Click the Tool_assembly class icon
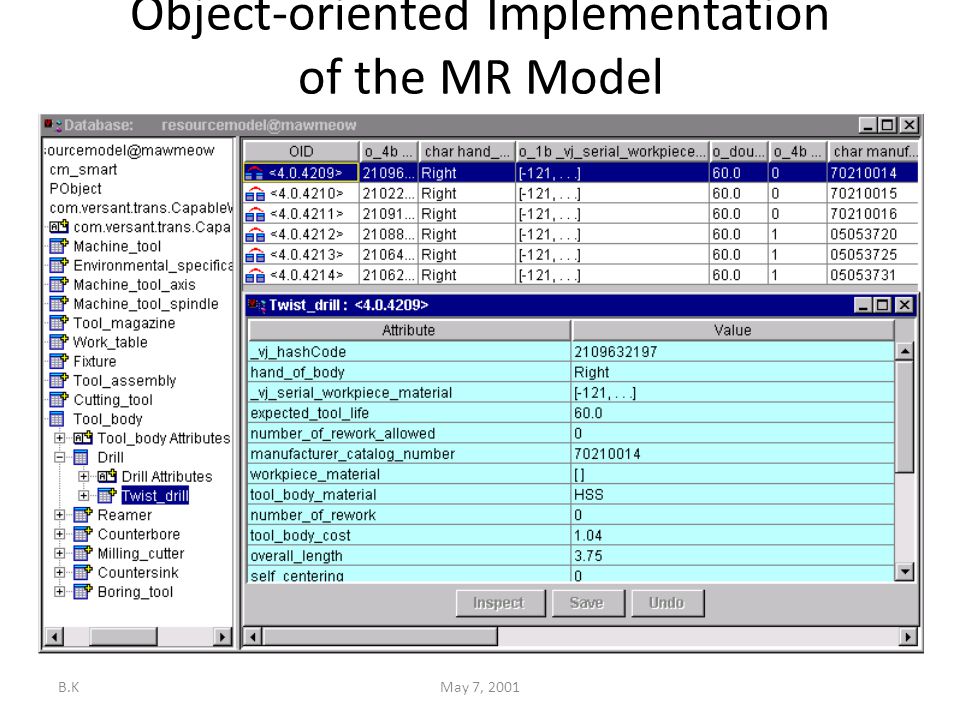This screenshot has width=960, height=720. click(x=59, y=380)
